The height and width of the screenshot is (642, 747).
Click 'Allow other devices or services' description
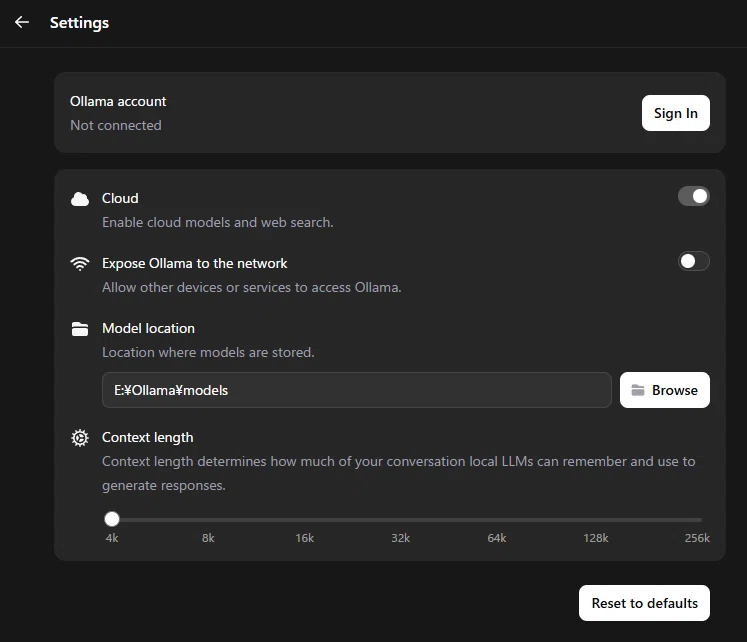tap(252, 288)
